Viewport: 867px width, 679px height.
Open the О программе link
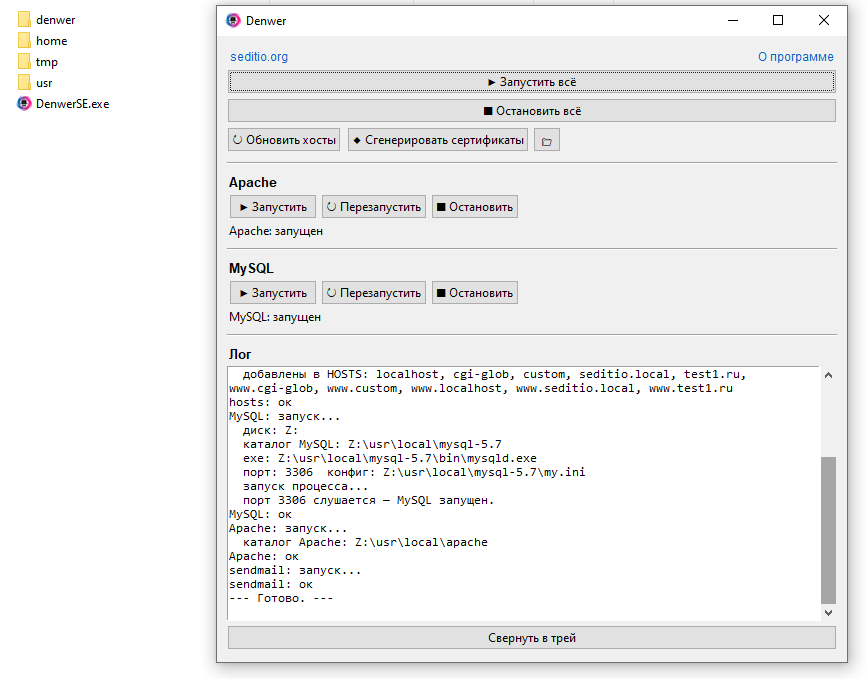tap(795, 57)
